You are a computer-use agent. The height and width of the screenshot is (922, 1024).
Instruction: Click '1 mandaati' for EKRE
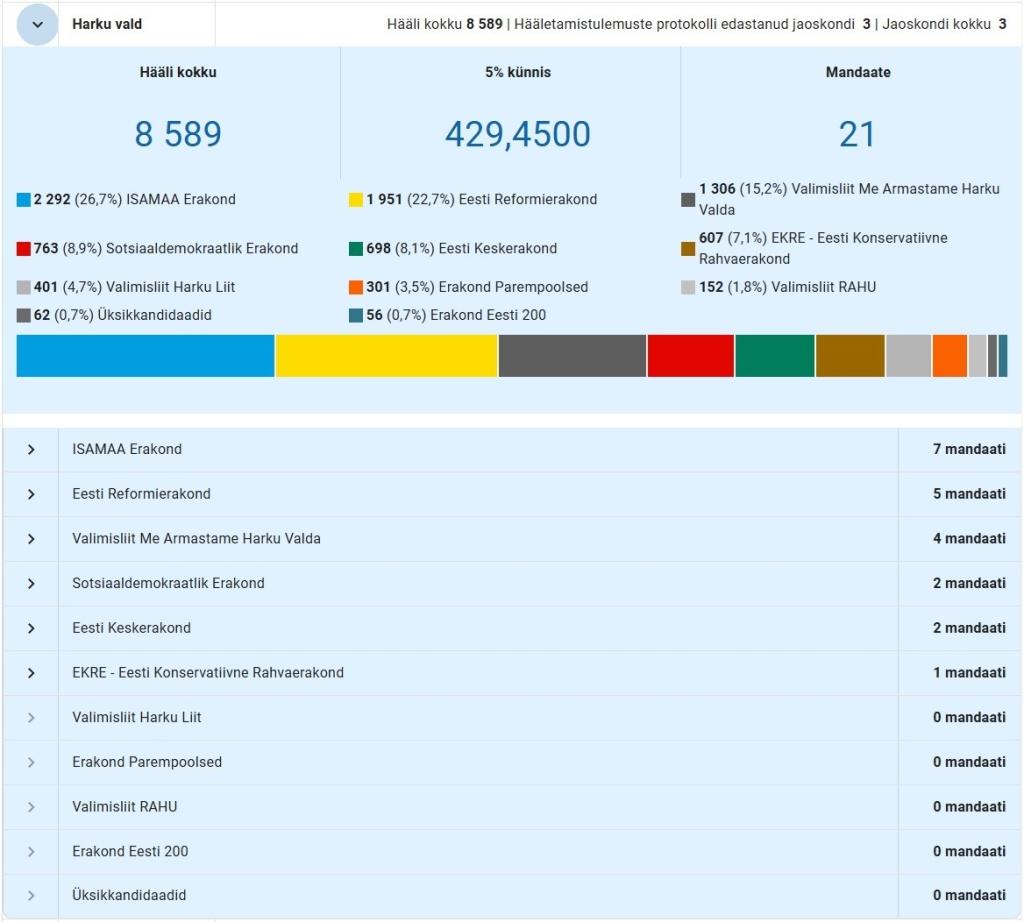coord(969,673)
